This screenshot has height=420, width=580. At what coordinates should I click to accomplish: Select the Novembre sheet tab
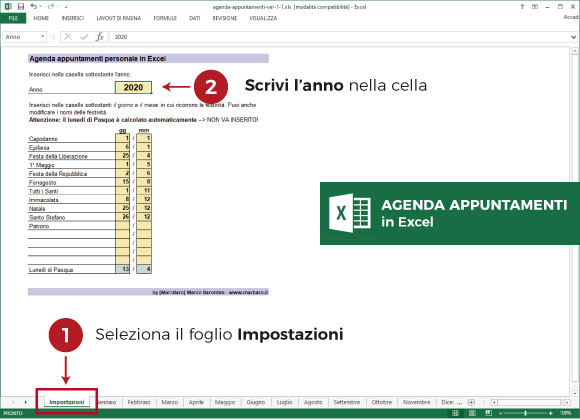tap(417, 402)
